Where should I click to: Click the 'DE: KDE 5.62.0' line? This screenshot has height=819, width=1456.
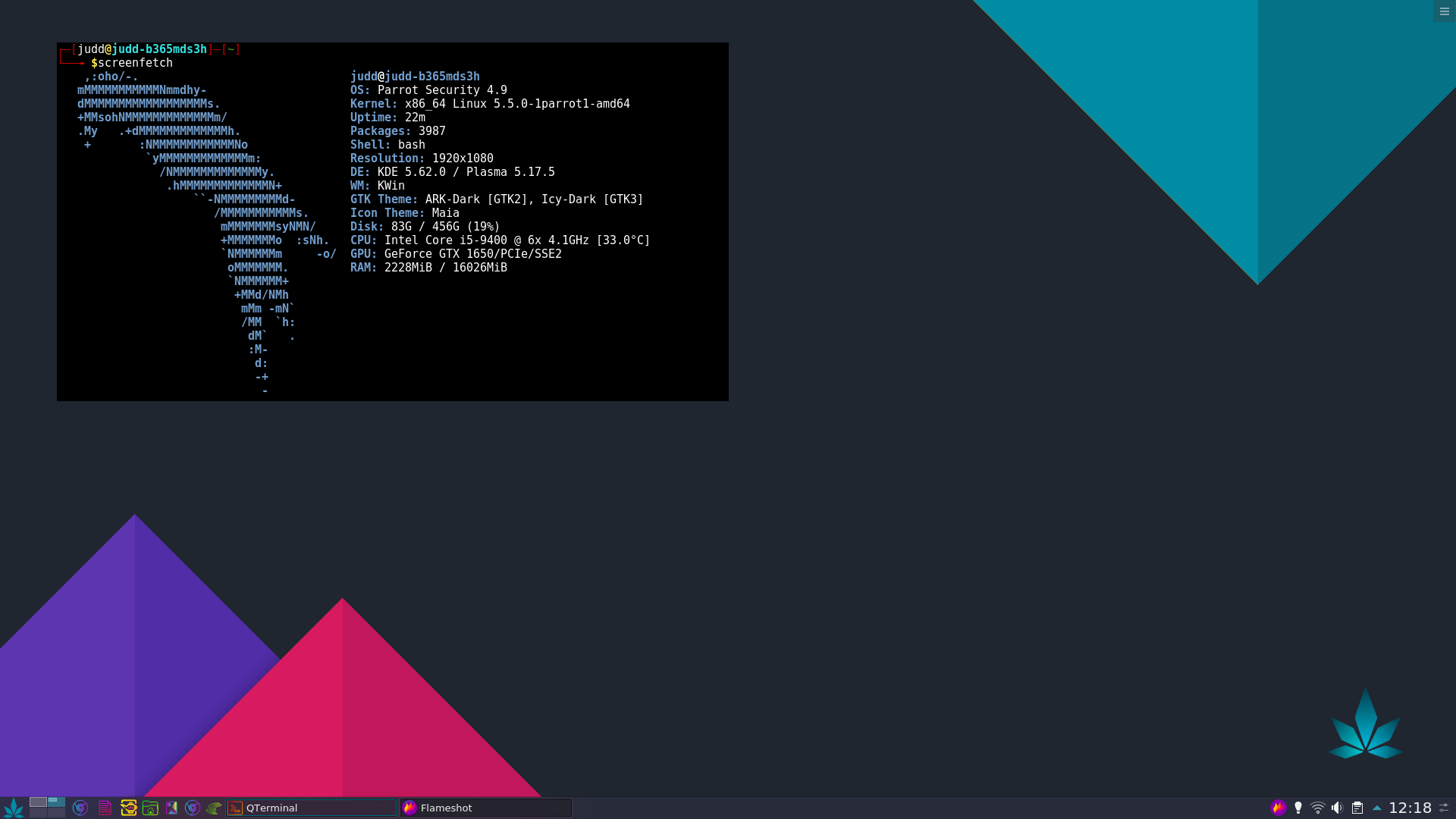(x=453, y=172)
